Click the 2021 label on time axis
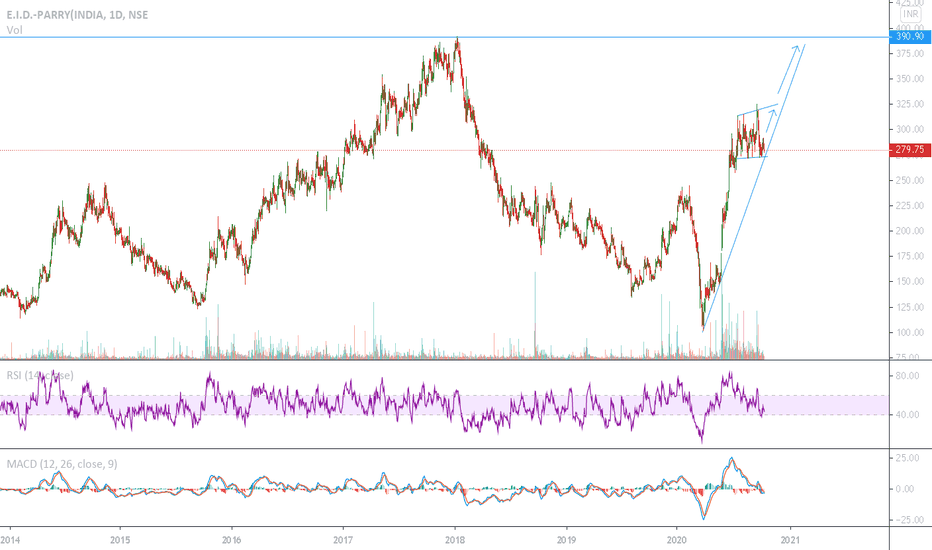The height and width of the screenshot is (550, 932). [790, 540]
